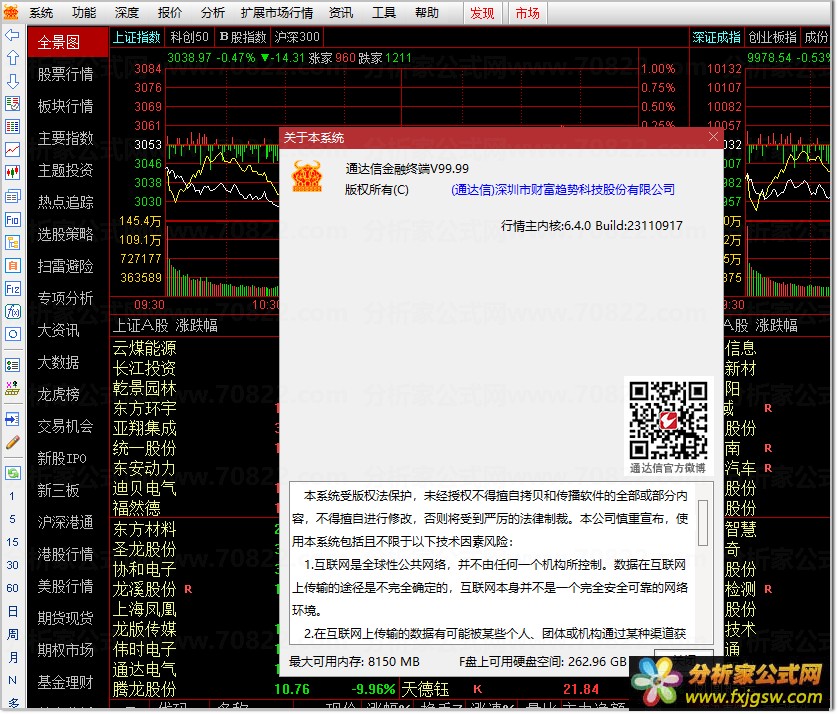Open 龙虎榜 in the sidebar
The width and height of the screenshot is (839, 714).
[x=58, y=394]
